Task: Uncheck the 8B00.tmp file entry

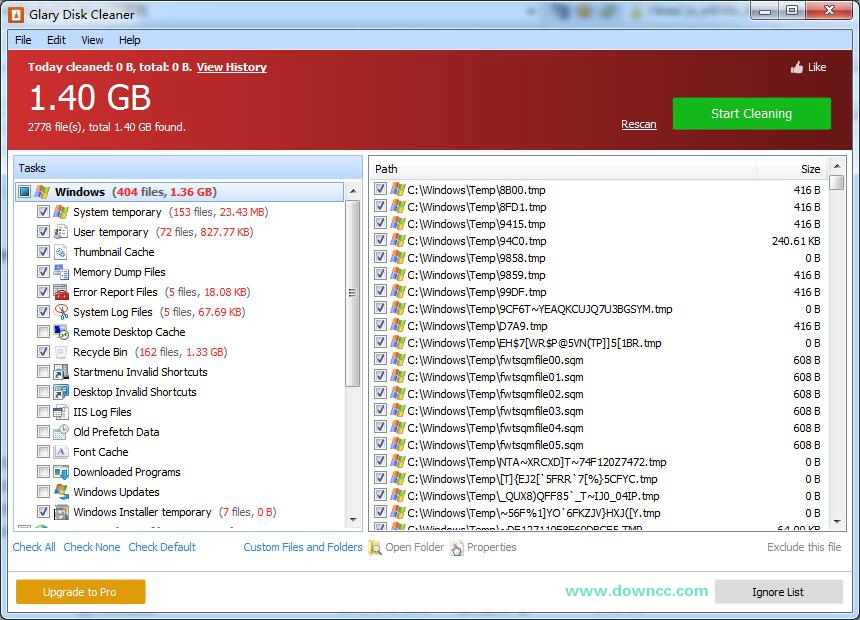Action: point(380,187)
